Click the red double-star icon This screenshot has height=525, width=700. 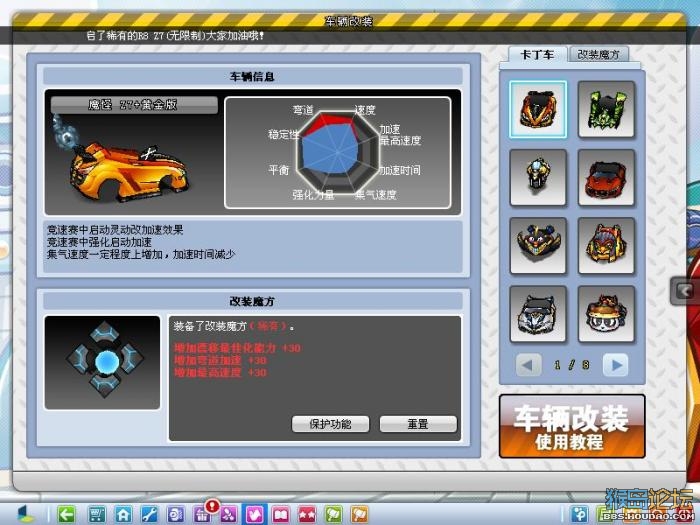307,514
